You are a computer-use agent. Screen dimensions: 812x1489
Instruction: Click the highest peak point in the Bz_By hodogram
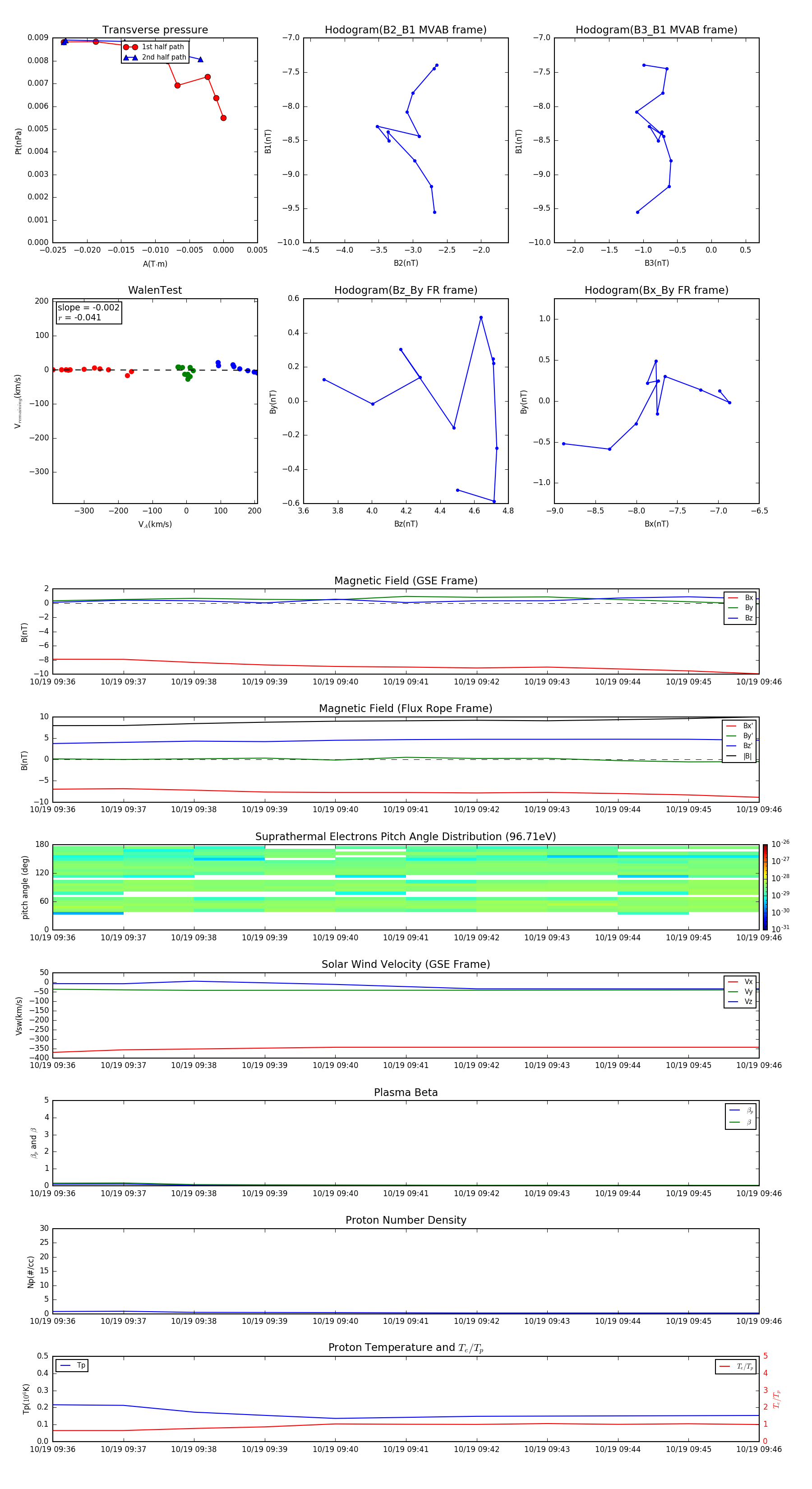[481, 317]
